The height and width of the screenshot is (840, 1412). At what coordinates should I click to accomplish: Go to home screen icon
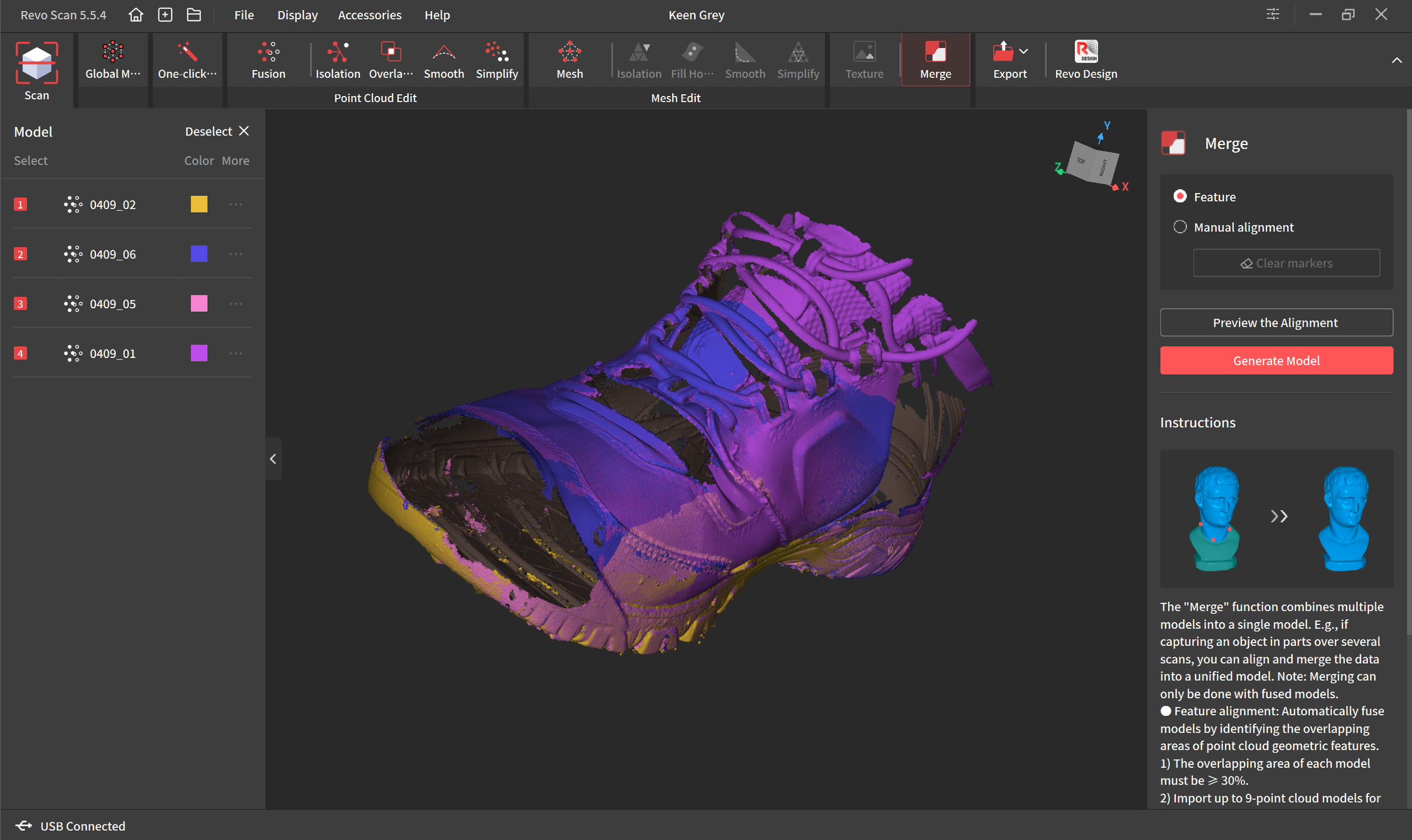136,15
